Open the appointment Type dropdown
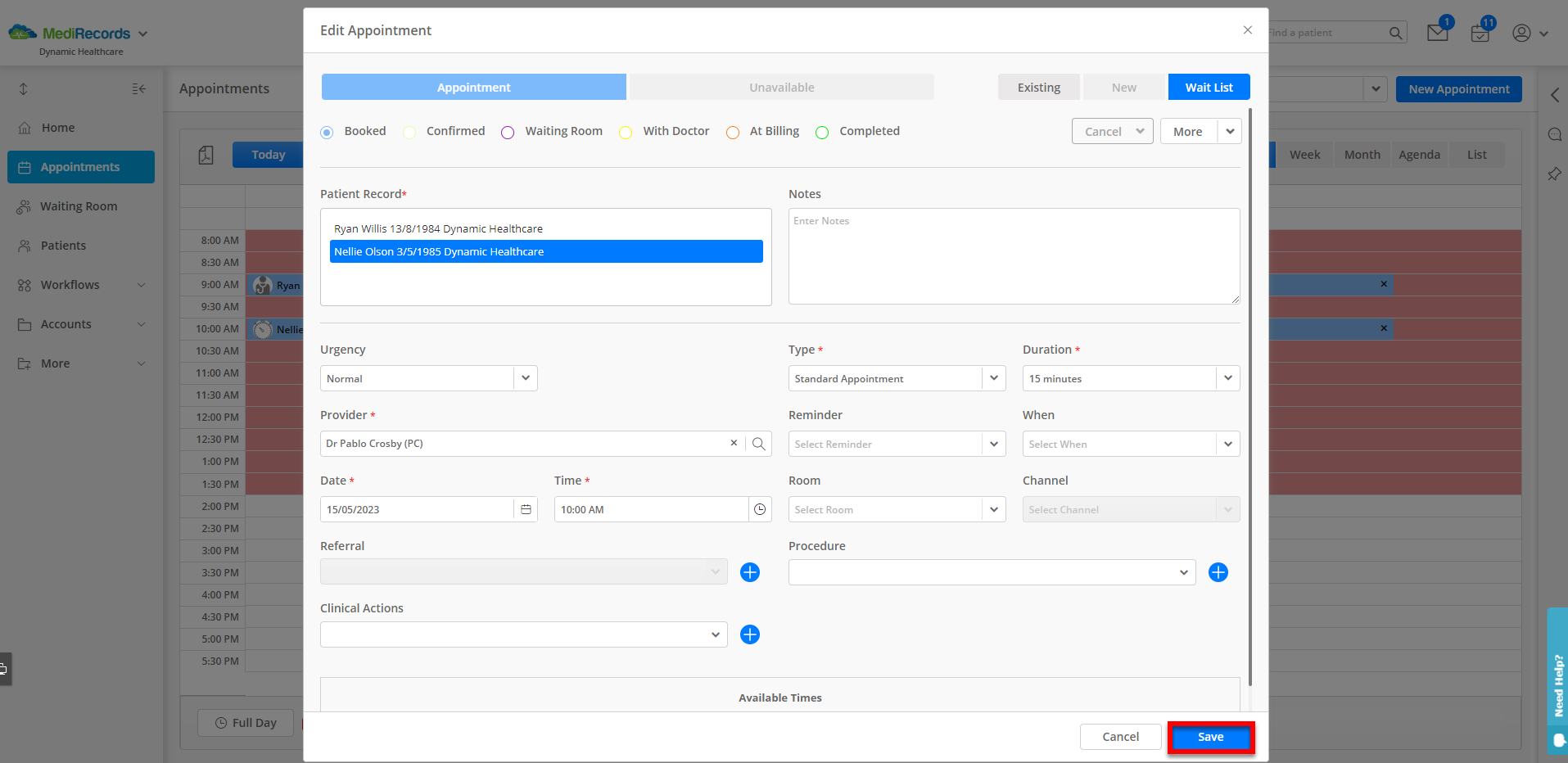Viewport: 1568px width, 763px height. click(x=994, y=378)
